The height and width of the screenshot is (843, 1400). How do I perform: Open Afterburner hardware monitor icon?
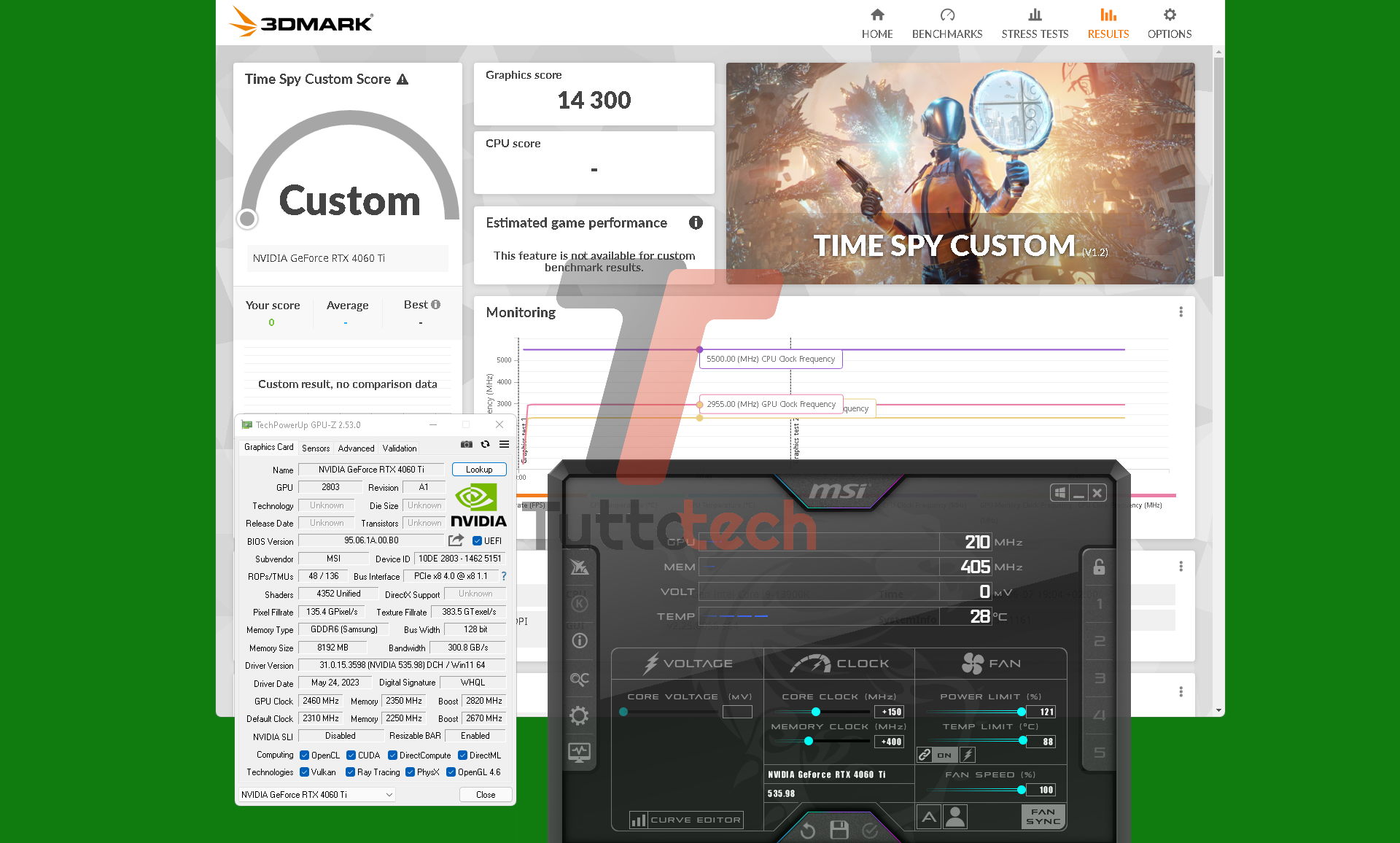[579, 752]
